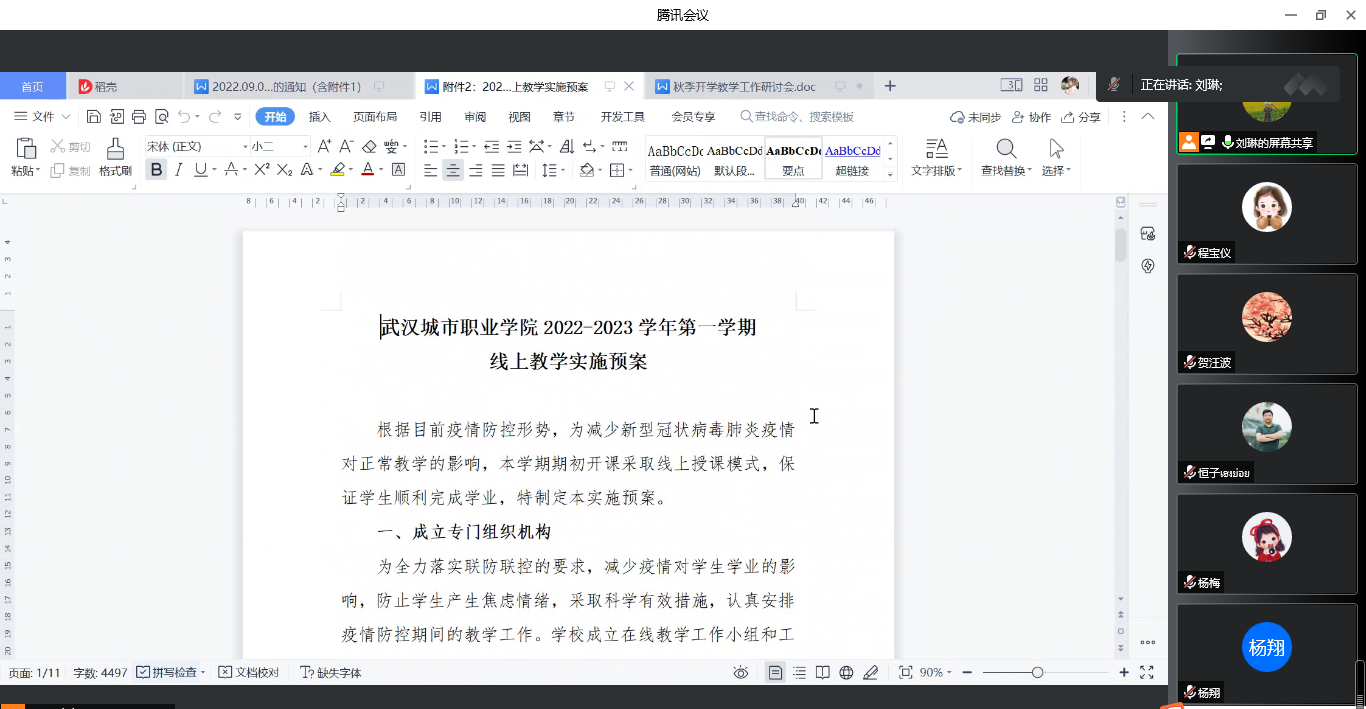The image size is (1366, 709).
Task: Toggle Bold formatting
Action: 156,170
